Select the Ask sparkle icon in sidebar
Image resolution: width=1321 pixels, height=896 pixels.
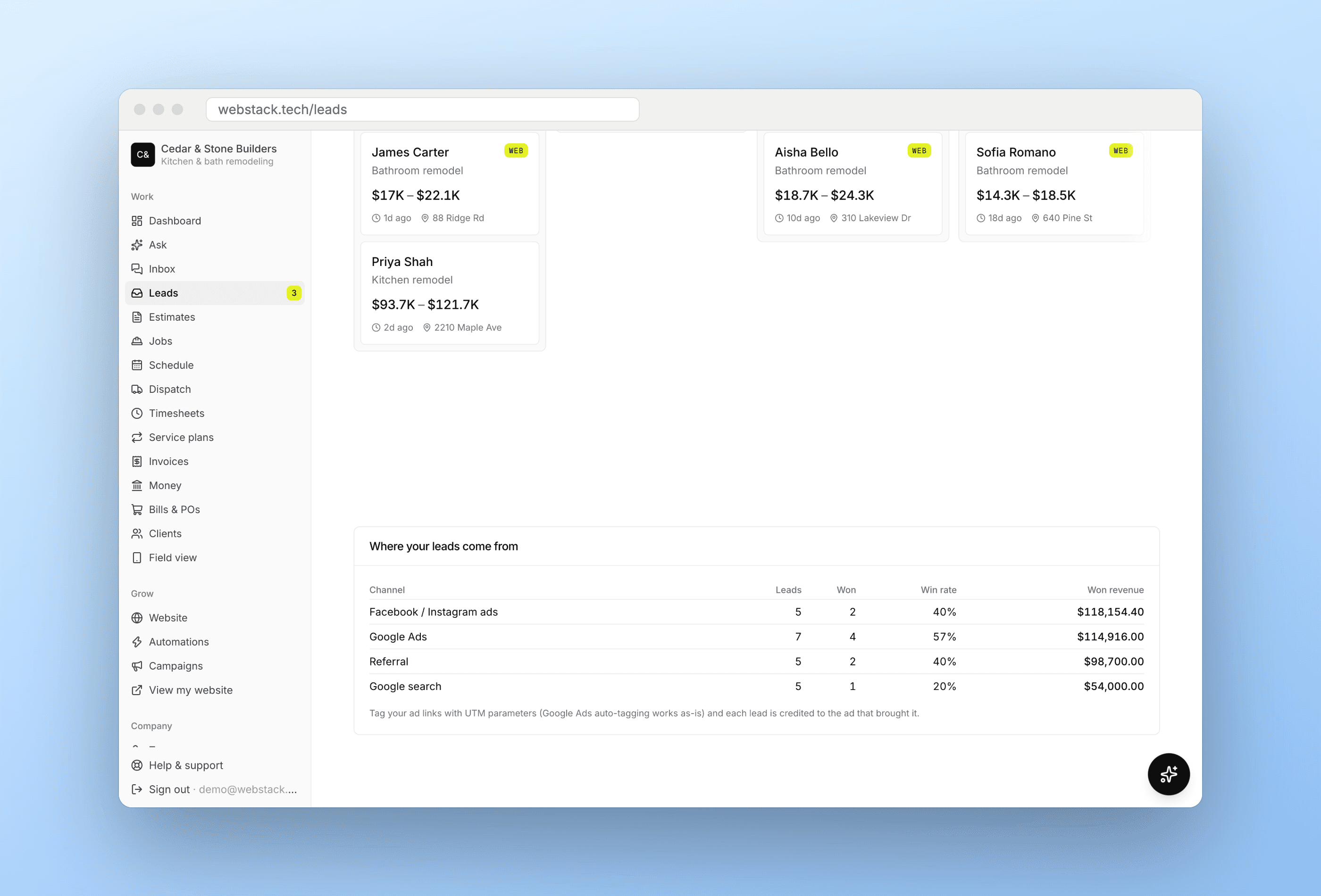[137, 245]
